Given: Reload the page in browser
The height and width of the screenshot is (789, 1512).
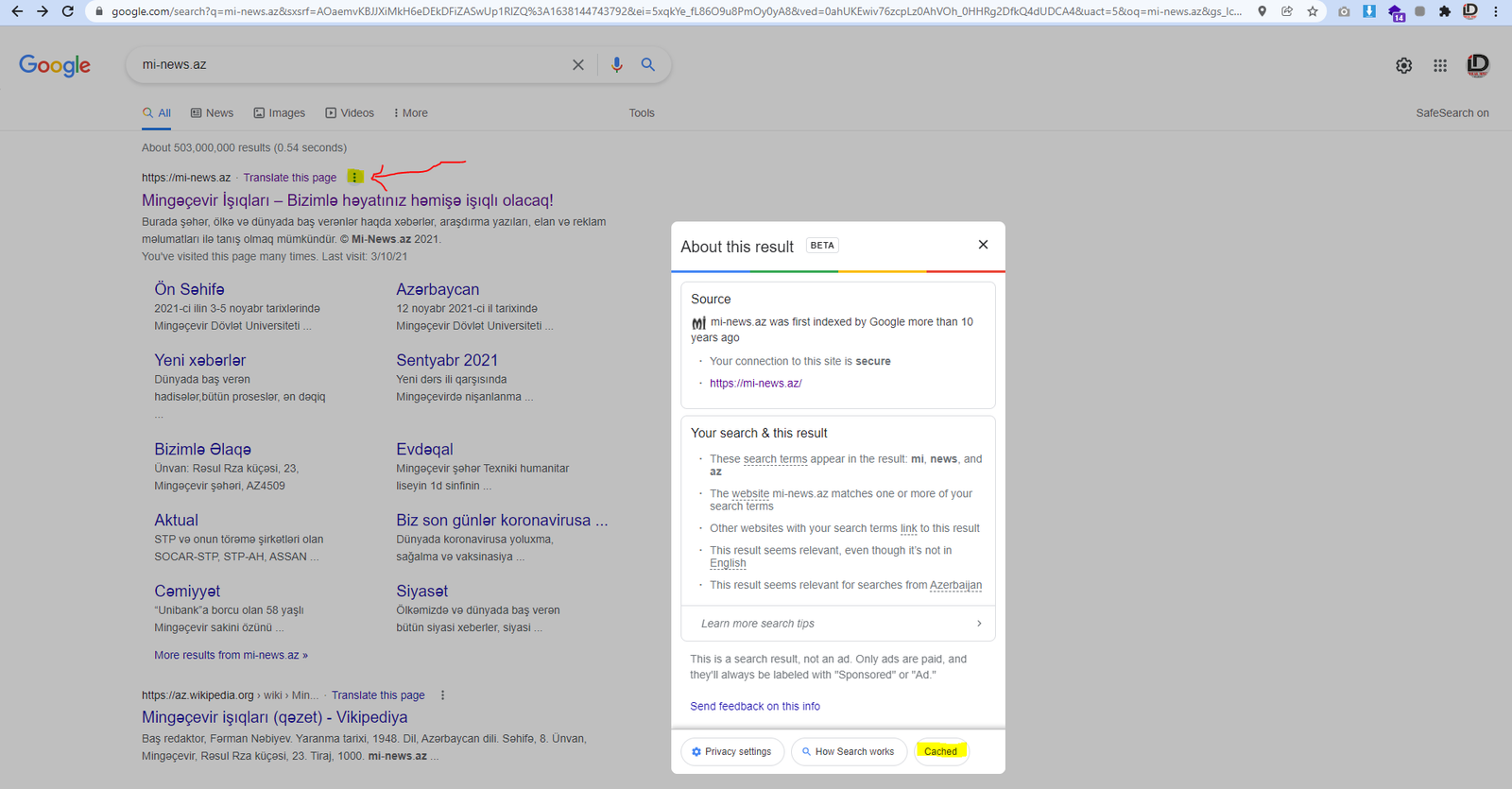Looking at the screenshot, I should tap(67, 11).
